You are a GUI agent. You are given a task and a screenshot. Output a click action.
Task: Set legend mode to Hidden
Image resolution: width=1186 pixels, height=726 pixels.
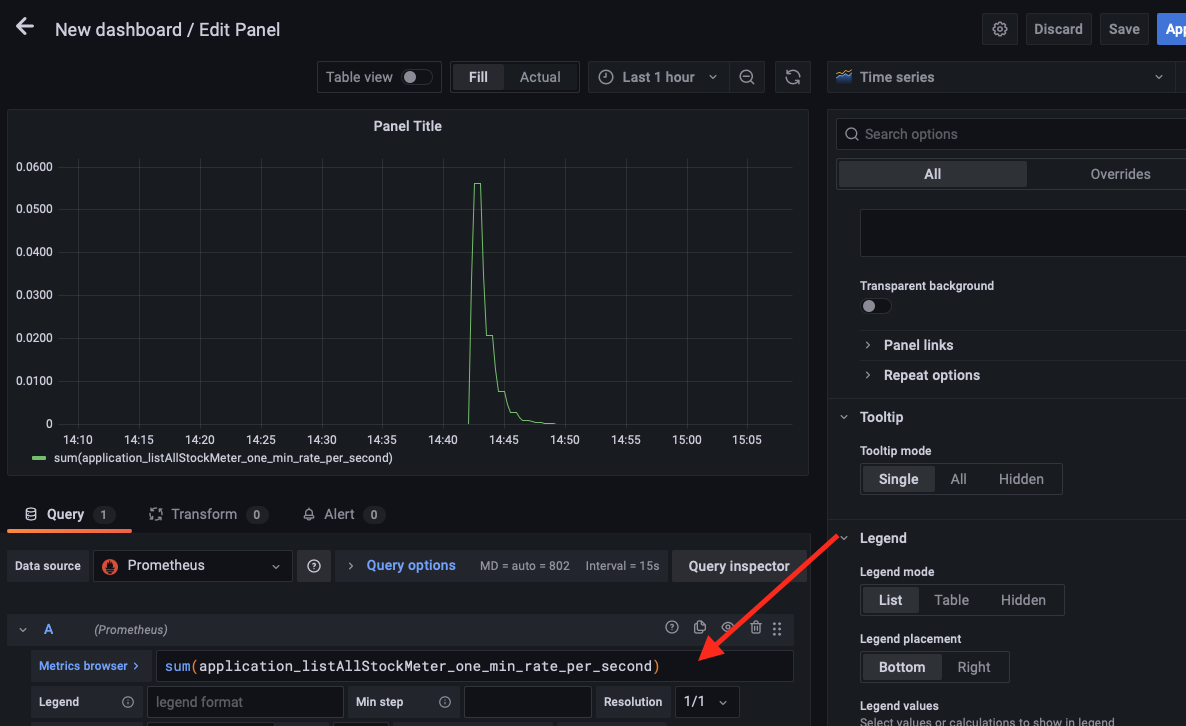pos(1023,600)
